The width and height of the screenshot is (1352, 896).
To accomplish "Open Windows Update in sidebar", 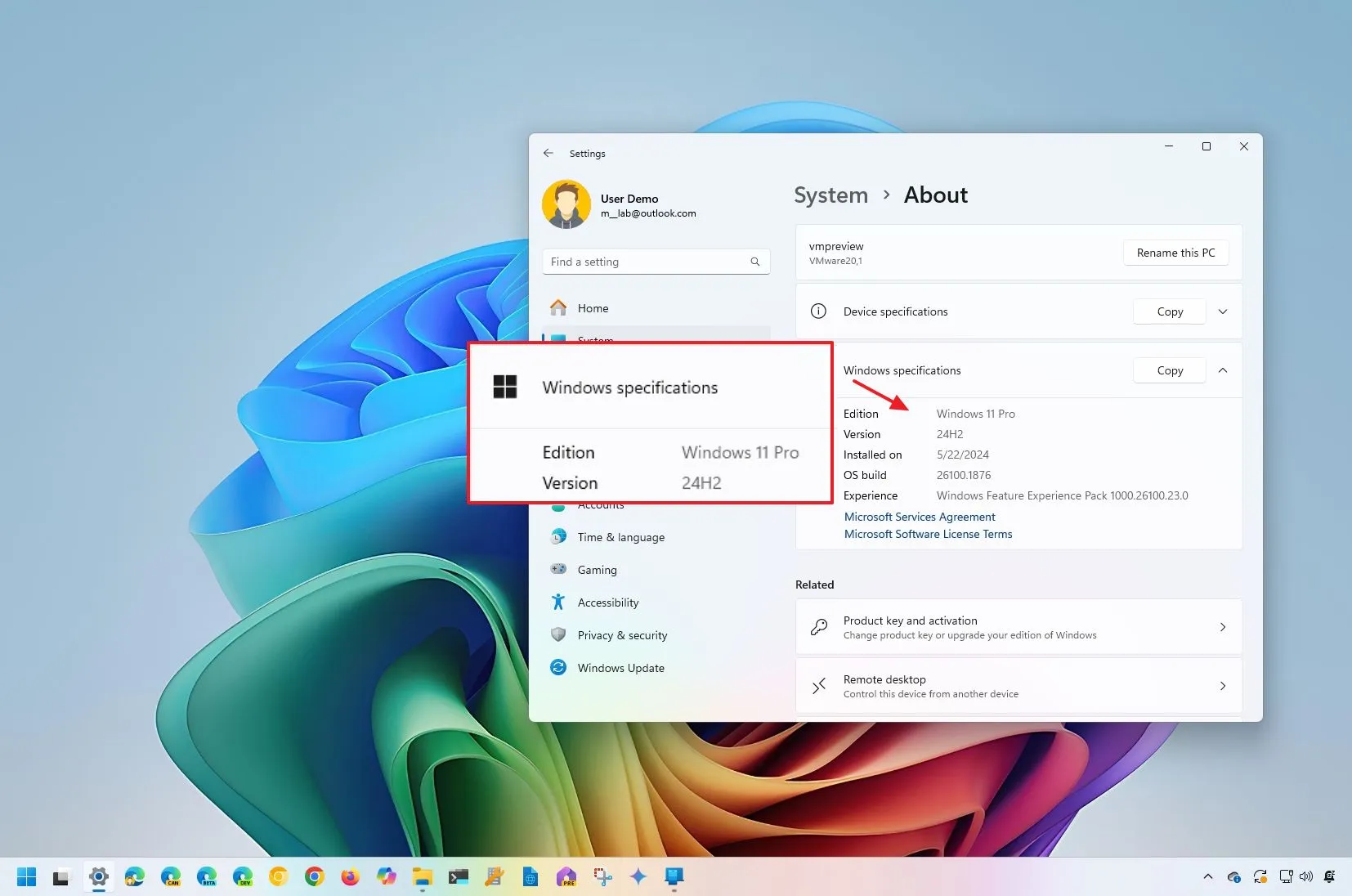I will 656,668.
